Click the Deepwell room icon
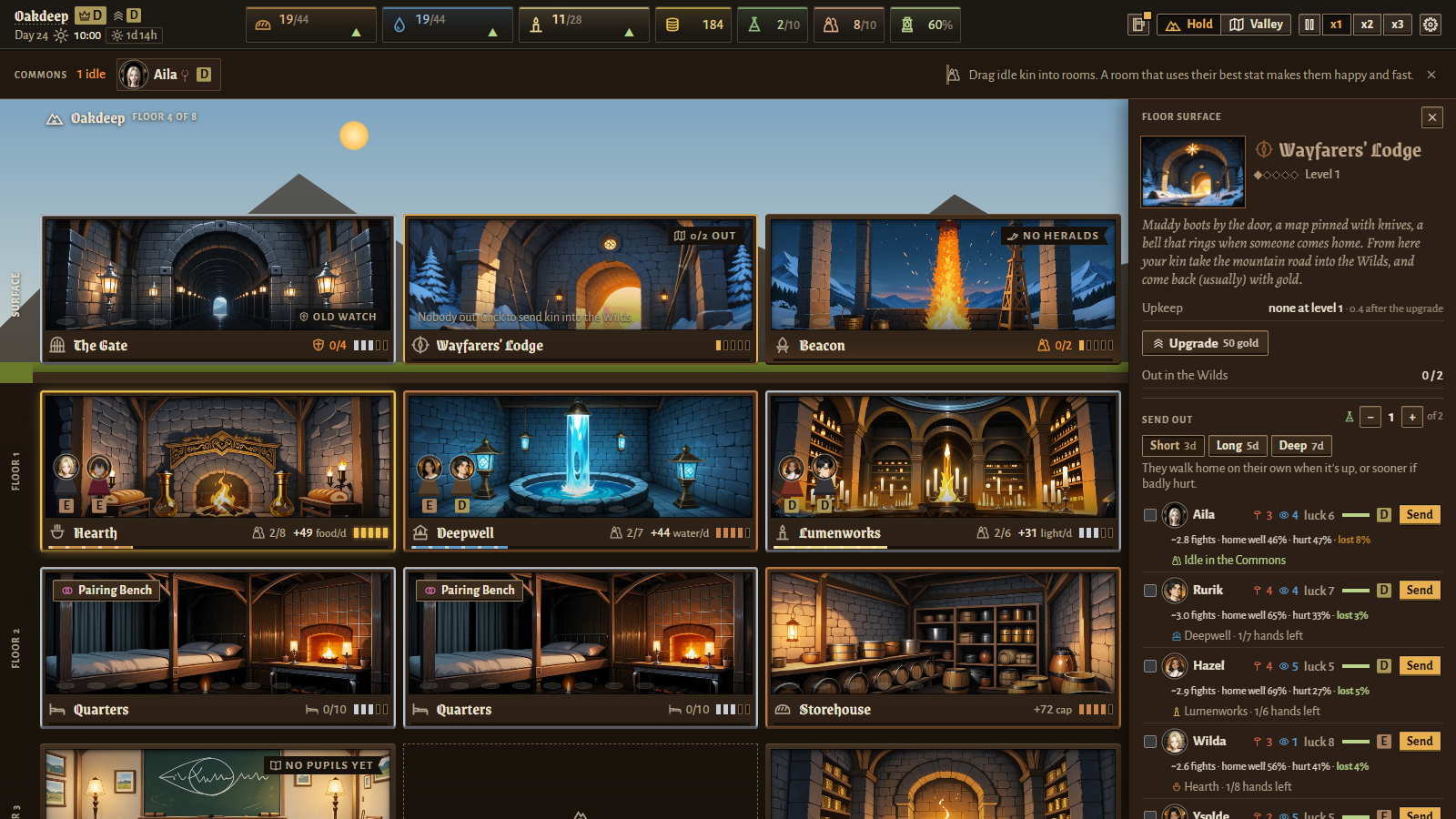 coord(420,532)
